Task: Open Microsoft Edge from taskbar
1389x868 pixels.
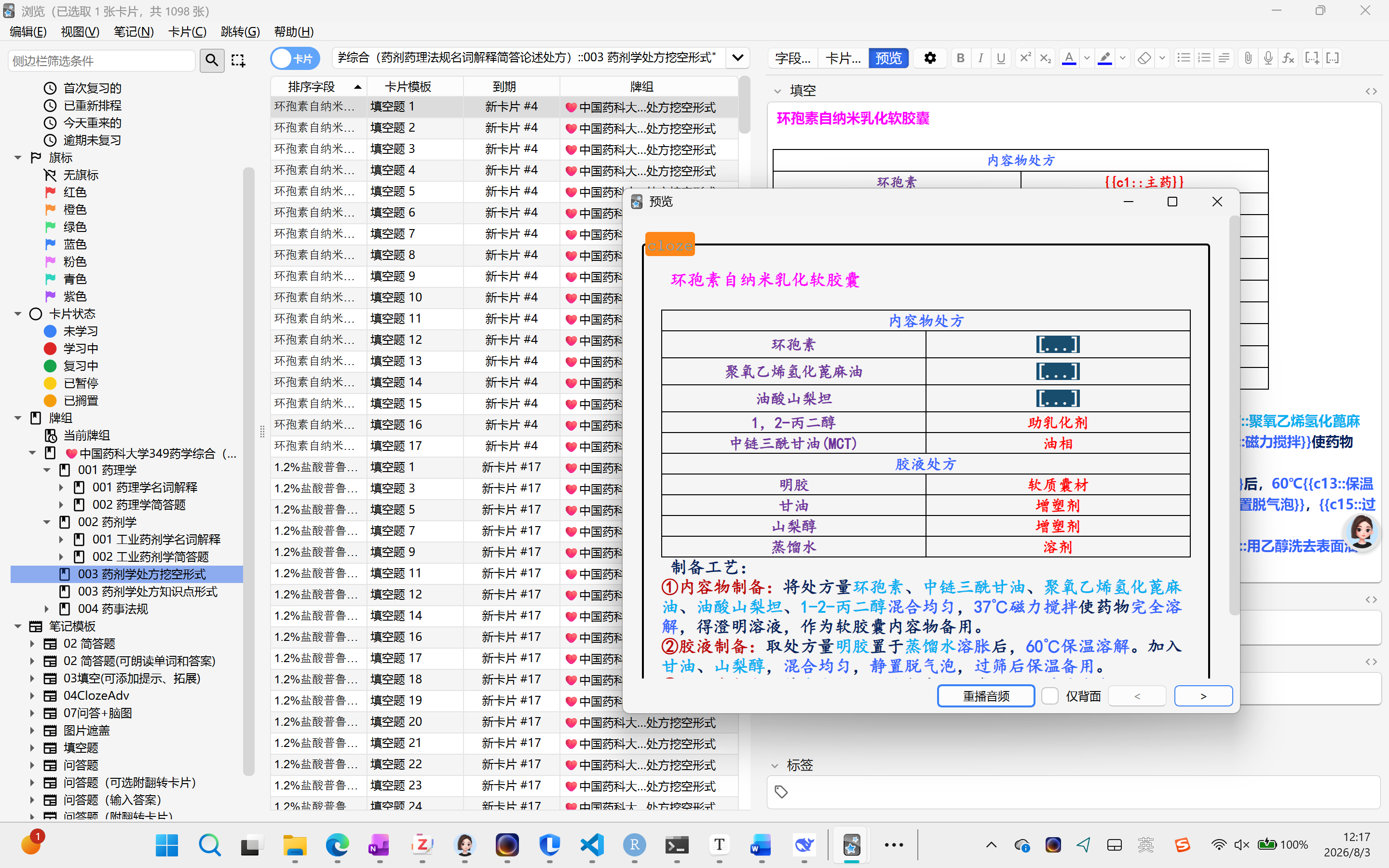Action: point(337,845)
